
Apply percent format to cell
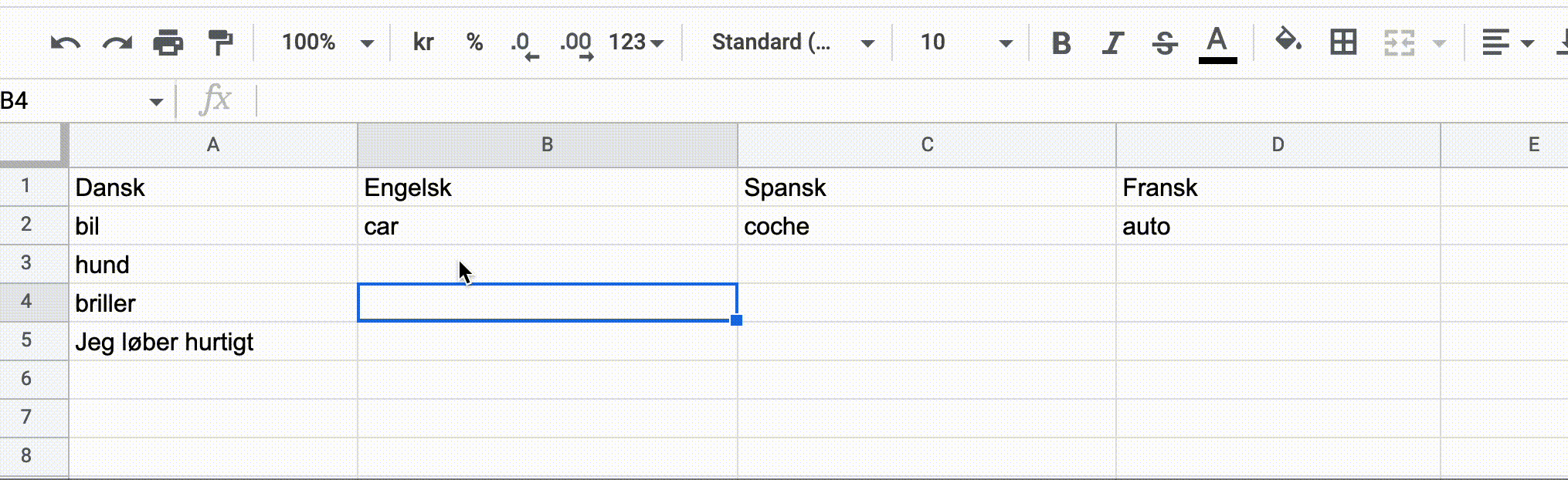pyautogui.click(x=475, y=42)
